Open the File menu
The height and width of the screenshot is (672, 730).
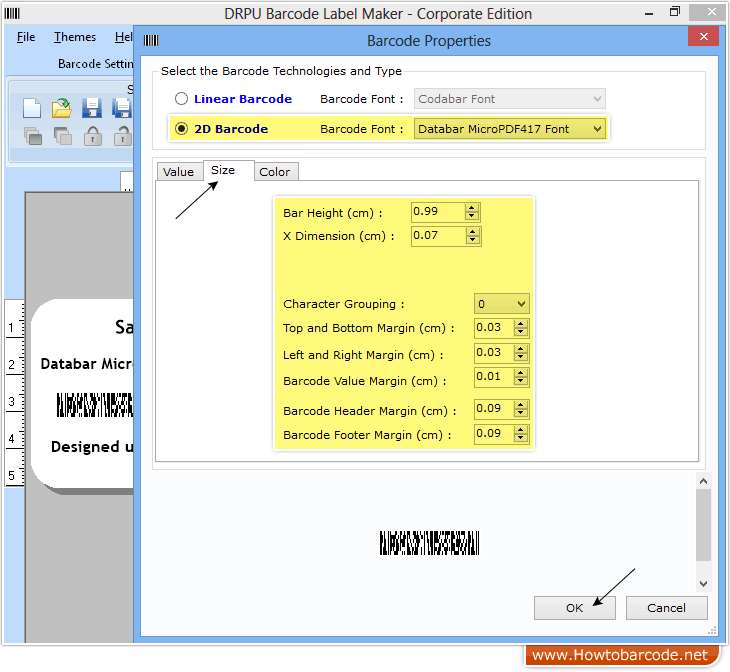(26, 37)
